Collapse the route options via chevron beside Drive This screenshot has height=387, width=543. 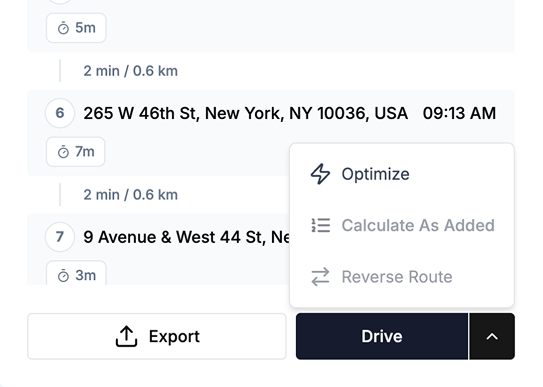[x=492, y=336]
